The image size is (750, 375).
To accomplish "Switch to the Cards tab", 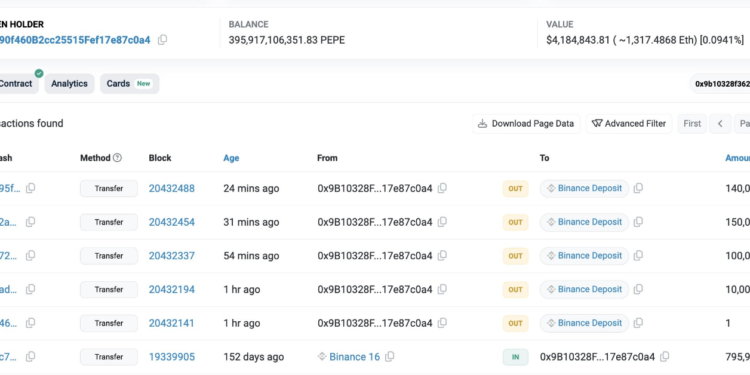I will click(130, 84).
